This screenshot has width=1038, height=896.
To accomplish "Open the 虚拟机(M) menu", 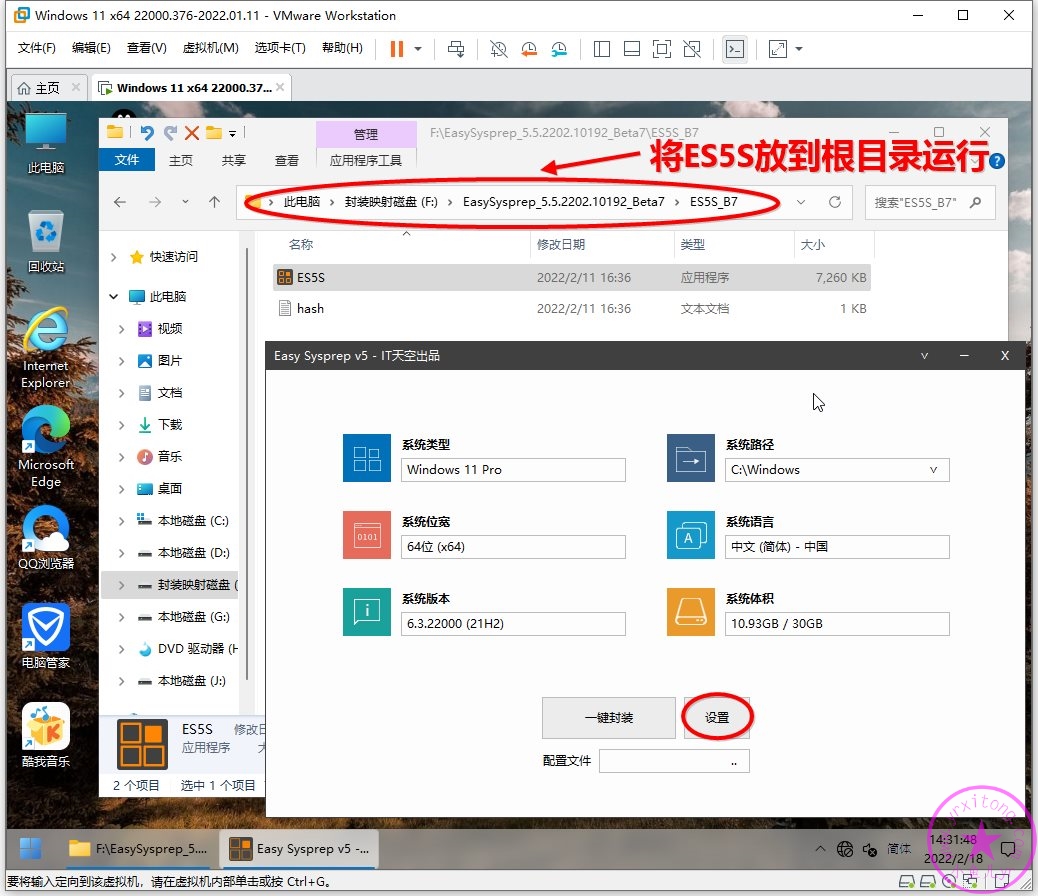I will coord(211,48).
